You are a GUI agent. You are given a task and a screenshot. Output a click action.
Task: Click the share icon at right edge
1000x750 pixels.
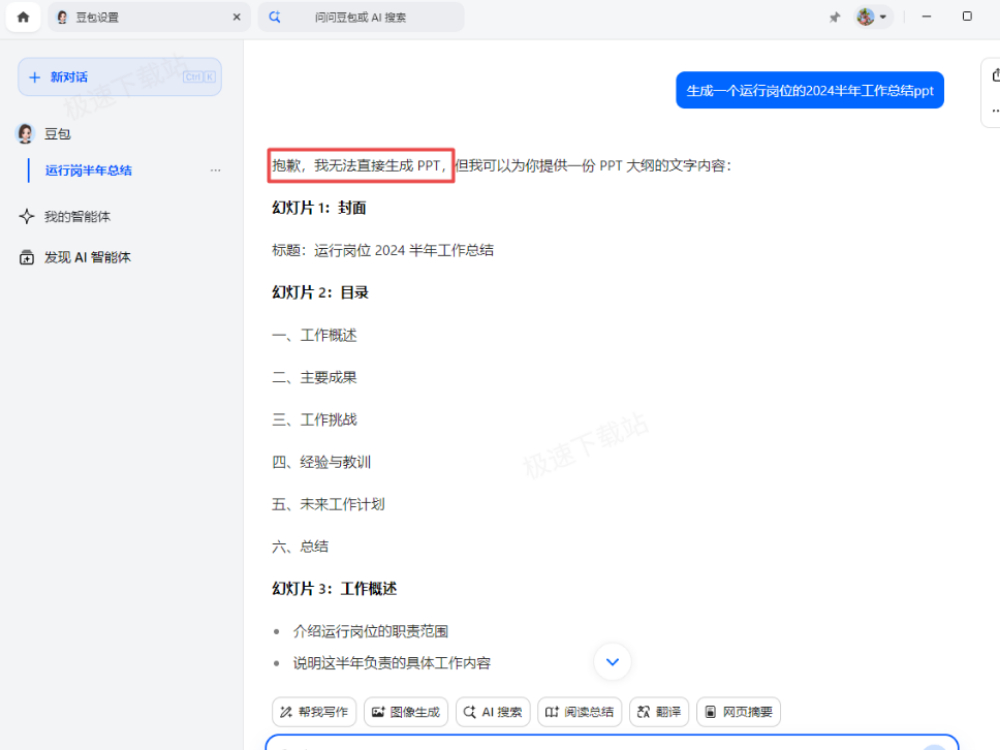(995, 75)
